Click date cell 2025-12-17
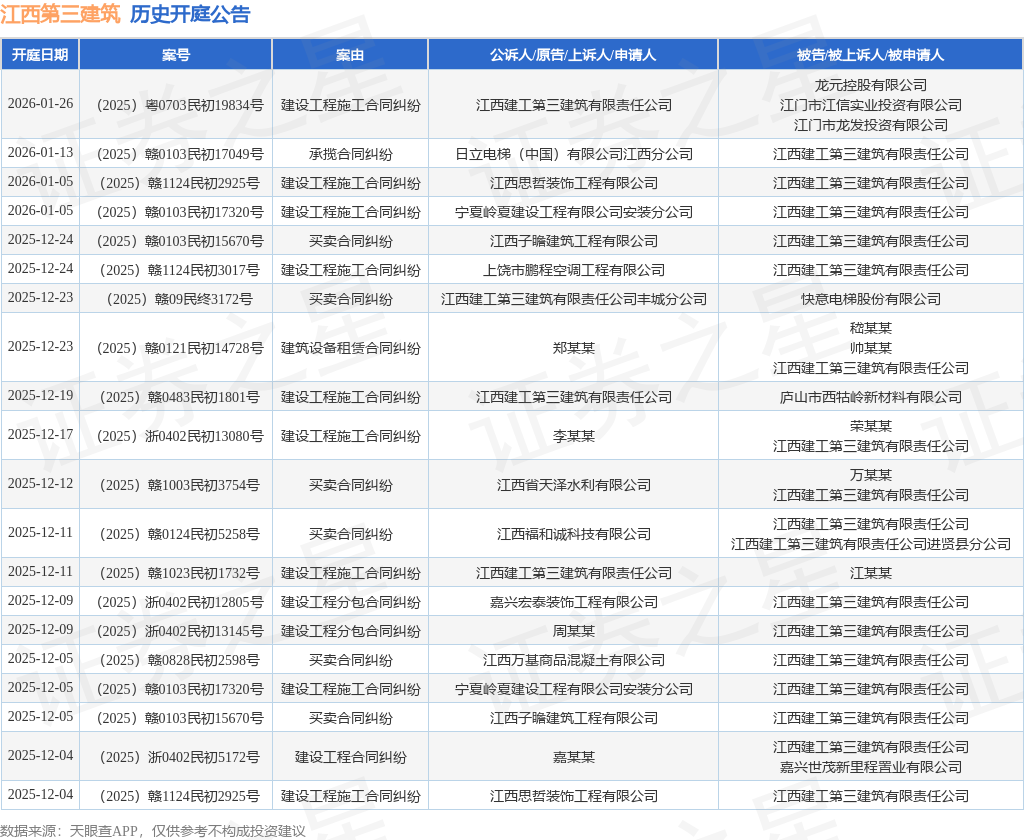Viewport: 1024px width, 840px height. pyautogui.click(x=40, y=435)
